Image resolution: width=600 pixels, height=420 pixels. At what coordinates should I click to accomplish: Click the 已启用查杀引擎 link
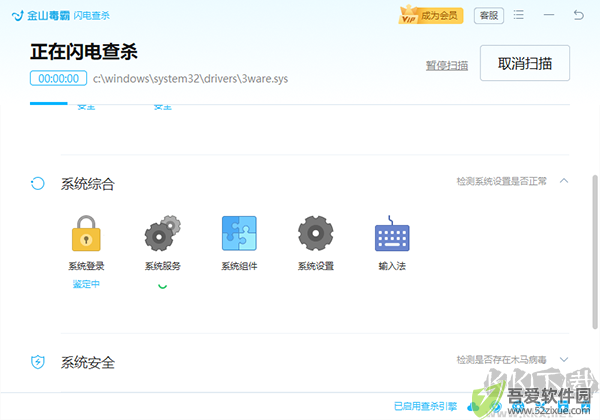coord(426,406)
